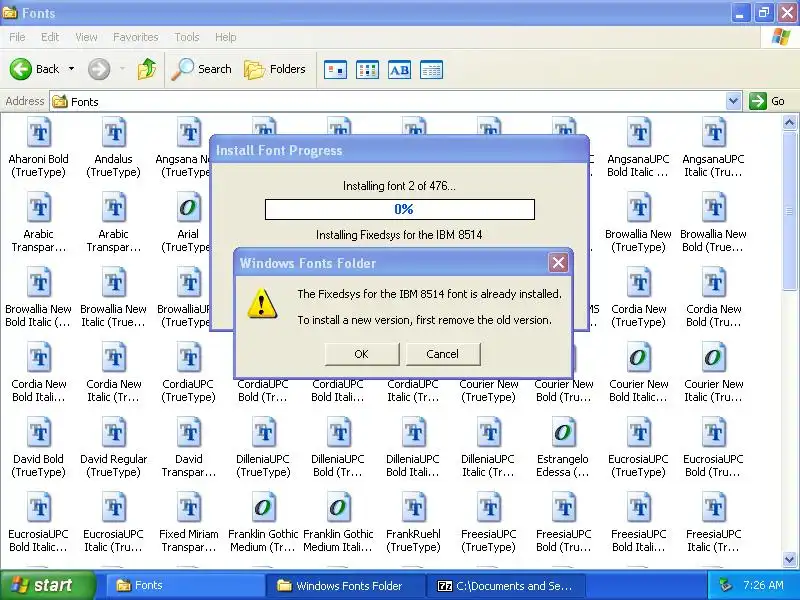Screen dimensions: 800x600
Task: Switch to Fonts taskbar button
Action: (x=185, y=586)
